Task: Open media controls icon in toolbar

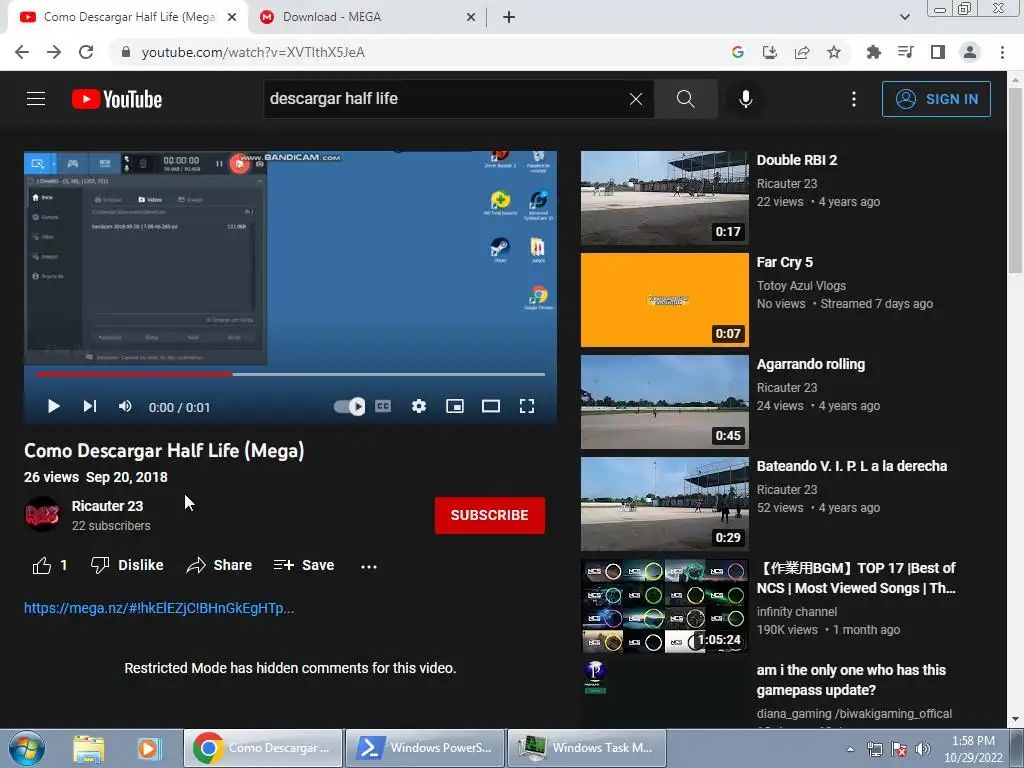Action: (x=906, y=52)
